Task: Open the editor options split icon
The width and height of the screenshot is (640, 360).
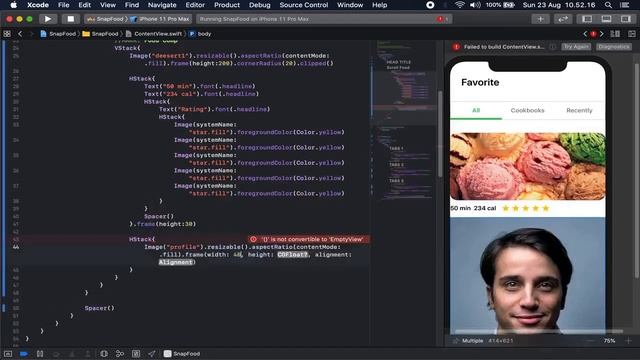Action: [x=615, y=34]
